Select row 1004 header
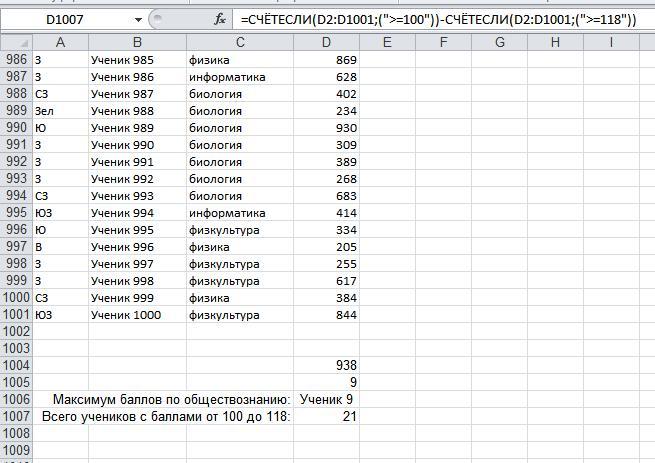 (x=17, y=366)
